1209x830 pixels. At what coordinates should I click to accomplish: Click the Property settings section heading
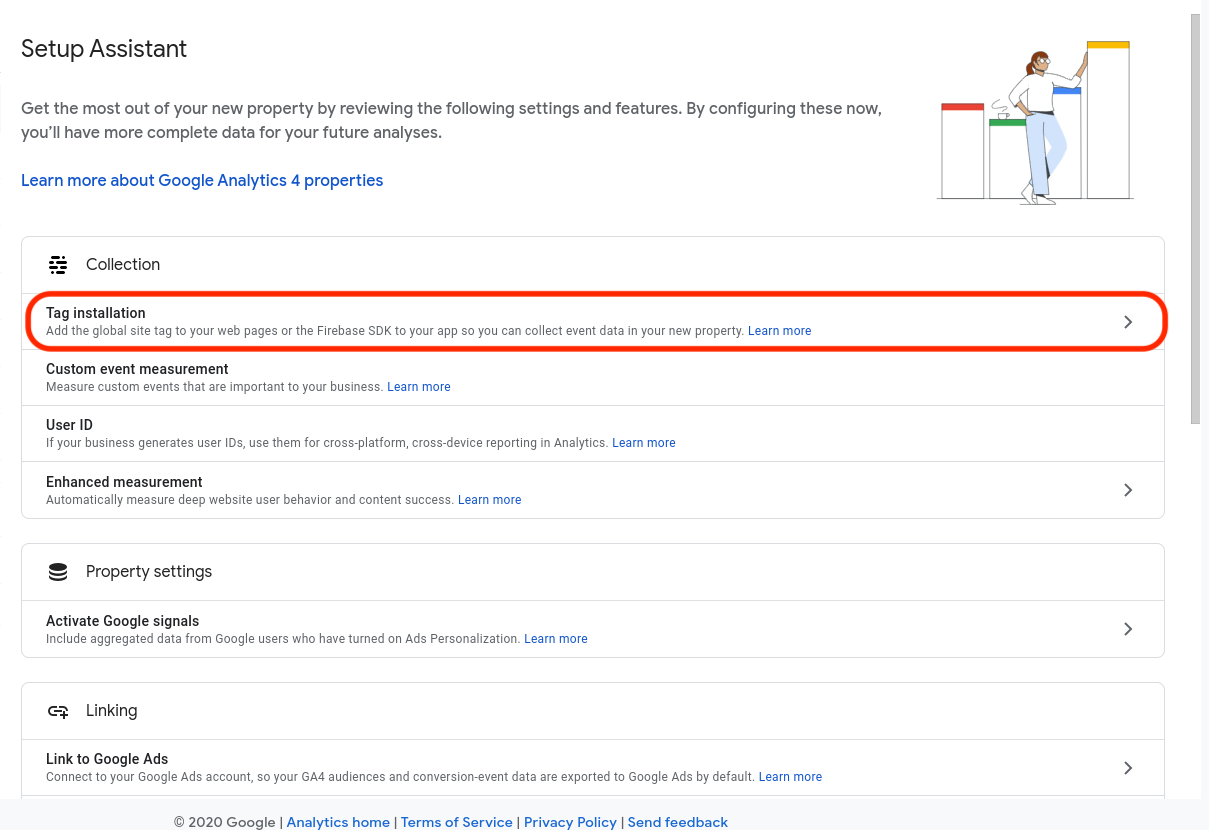[x=149, y=571]
